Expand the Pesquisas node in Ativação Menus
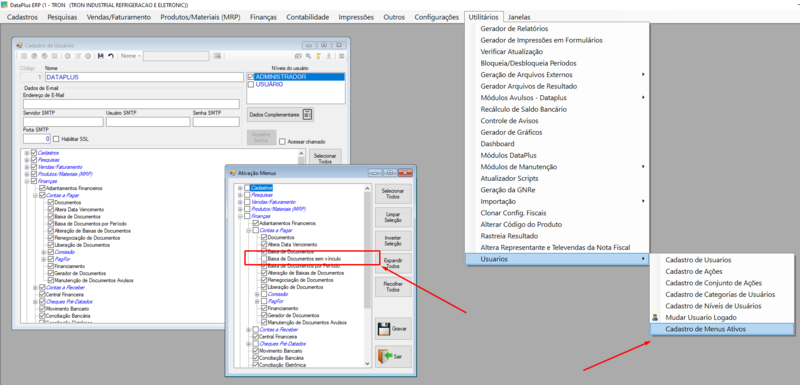The image size is (800, 385). point(240,195)
